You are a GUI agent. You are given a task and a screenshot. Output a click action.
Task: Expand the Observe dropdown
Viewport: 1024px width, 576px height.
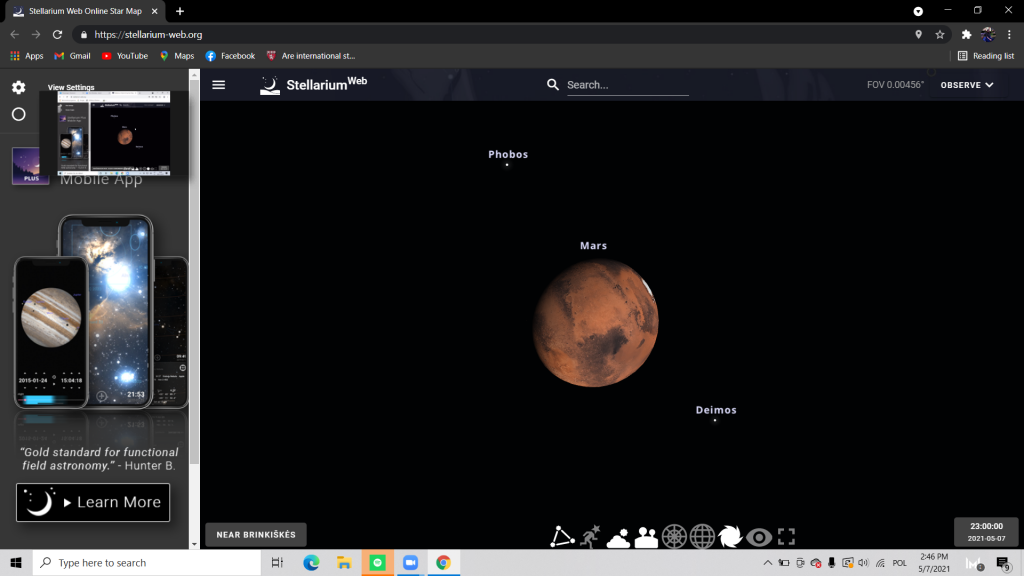(x=966, y=85)
